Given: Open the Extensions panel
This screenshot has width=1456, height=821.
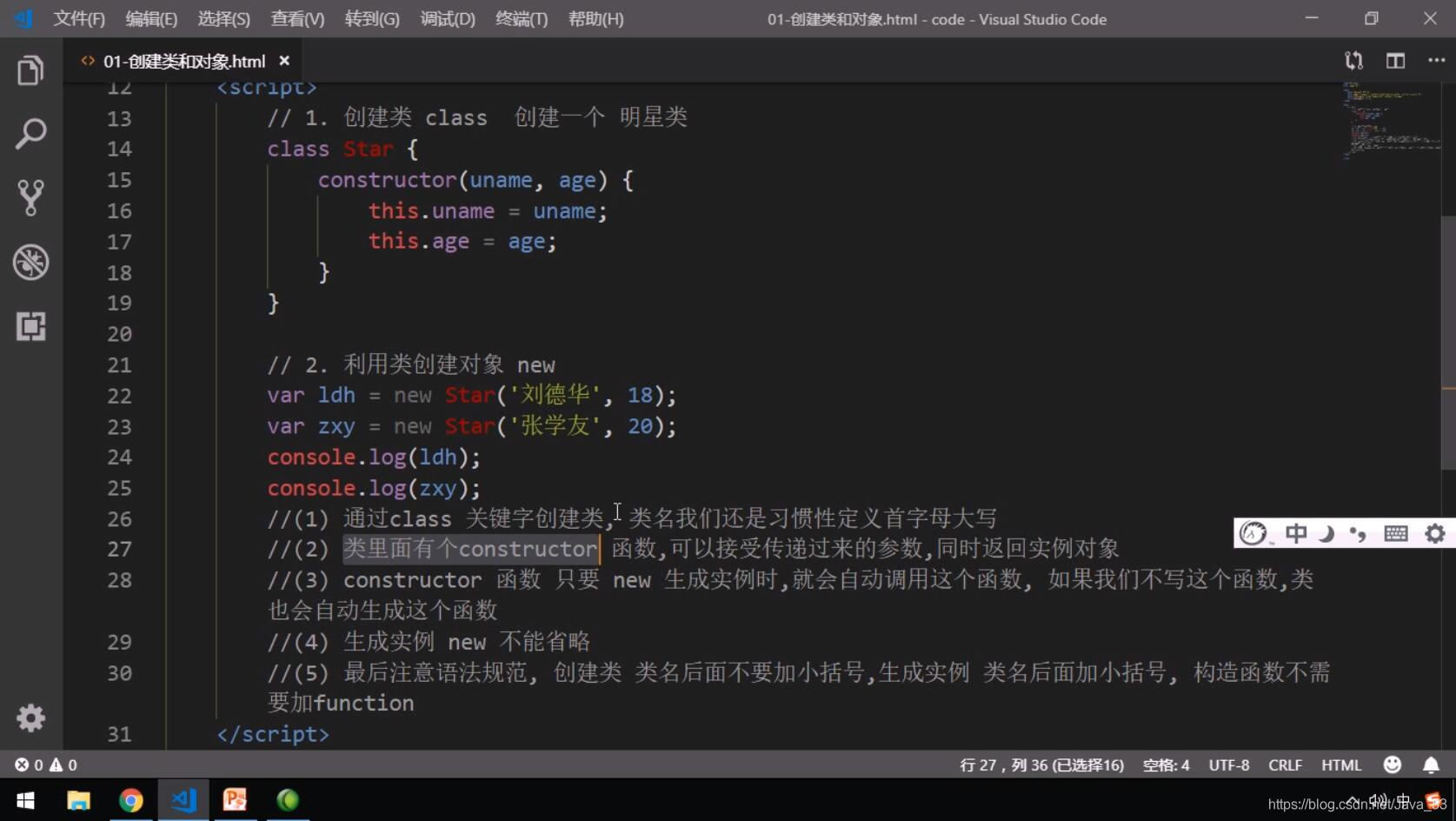Looking at the screenshot, I should (x=30, y=326).
